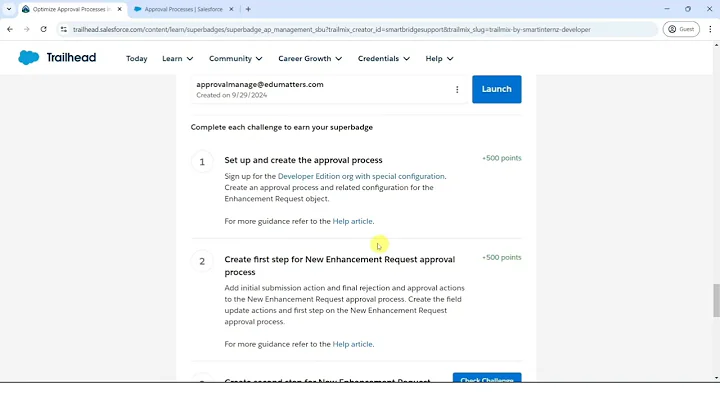The width and height of the screenshot is (720, 404).
Task: Click the address bar URL
Action: [332, 29]
